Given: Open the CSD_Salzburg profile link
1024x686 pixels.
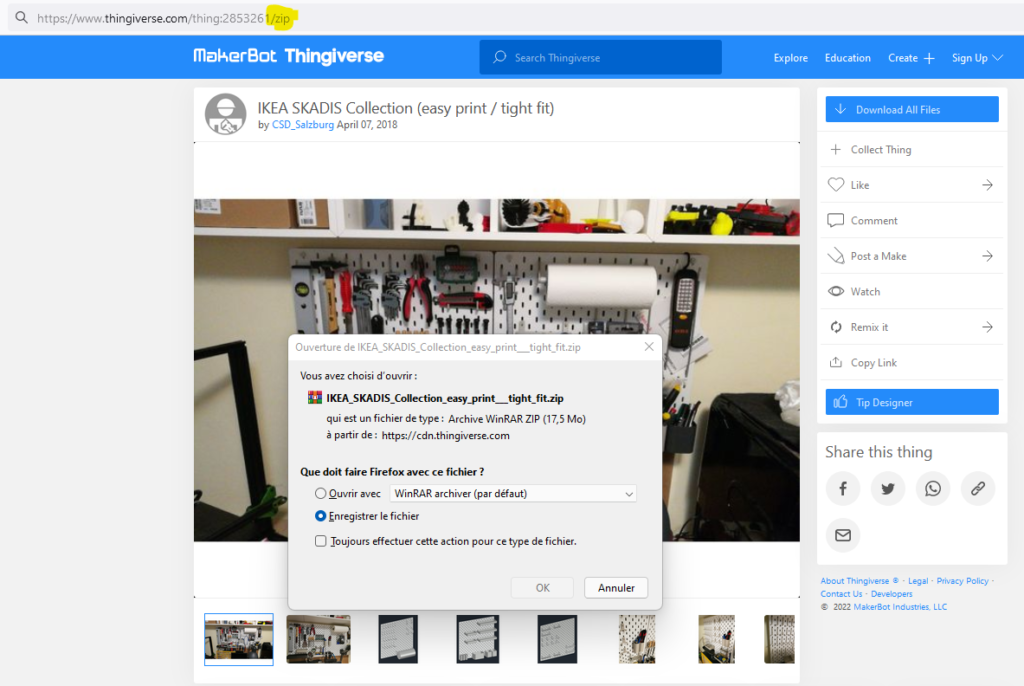Looking at the screenshot, I should pos(302,125).
